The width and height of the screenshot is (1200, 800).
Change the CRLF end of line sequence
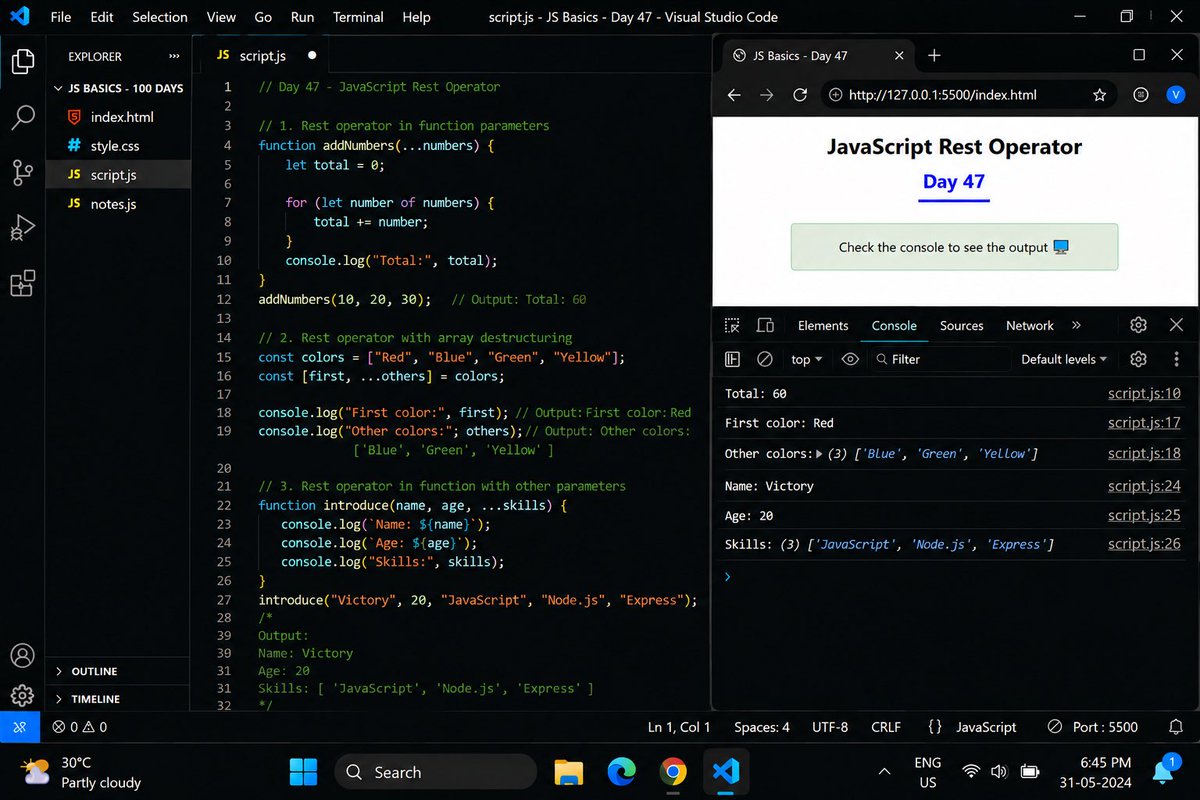pos(885,727)
